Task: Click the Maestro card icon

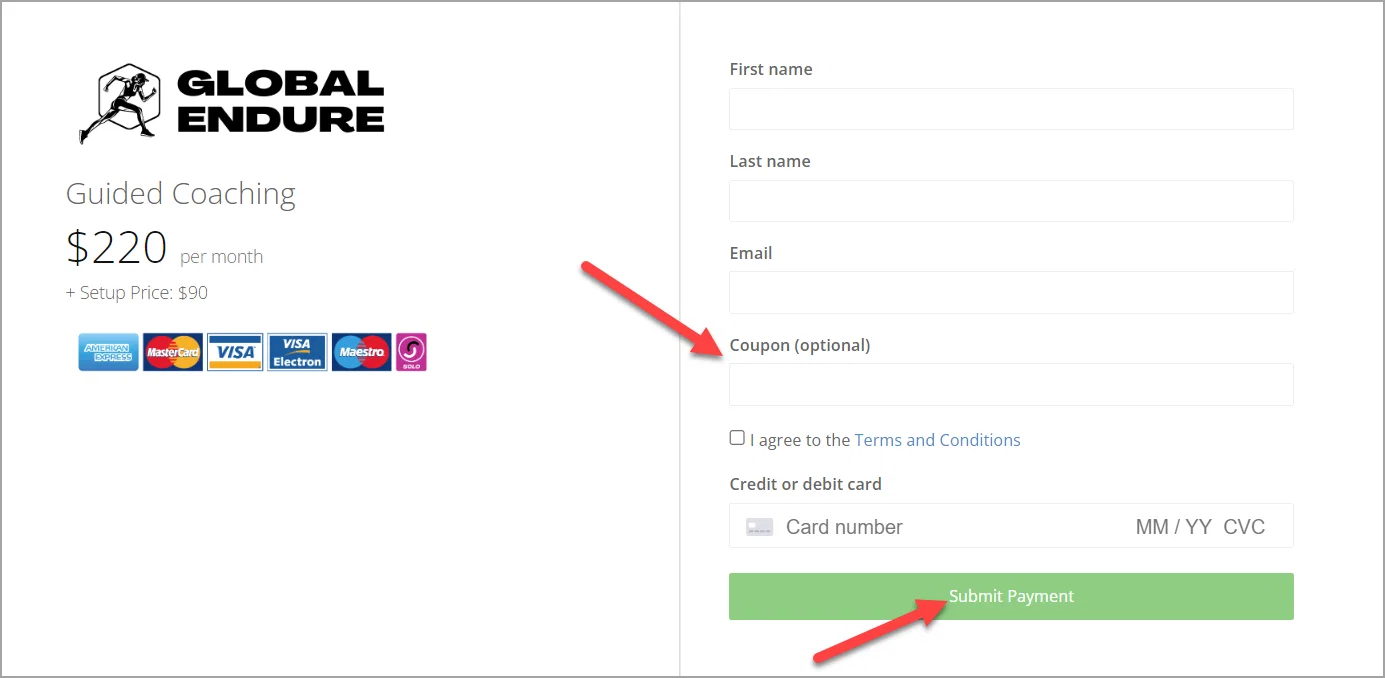Action: coord(362,352)
